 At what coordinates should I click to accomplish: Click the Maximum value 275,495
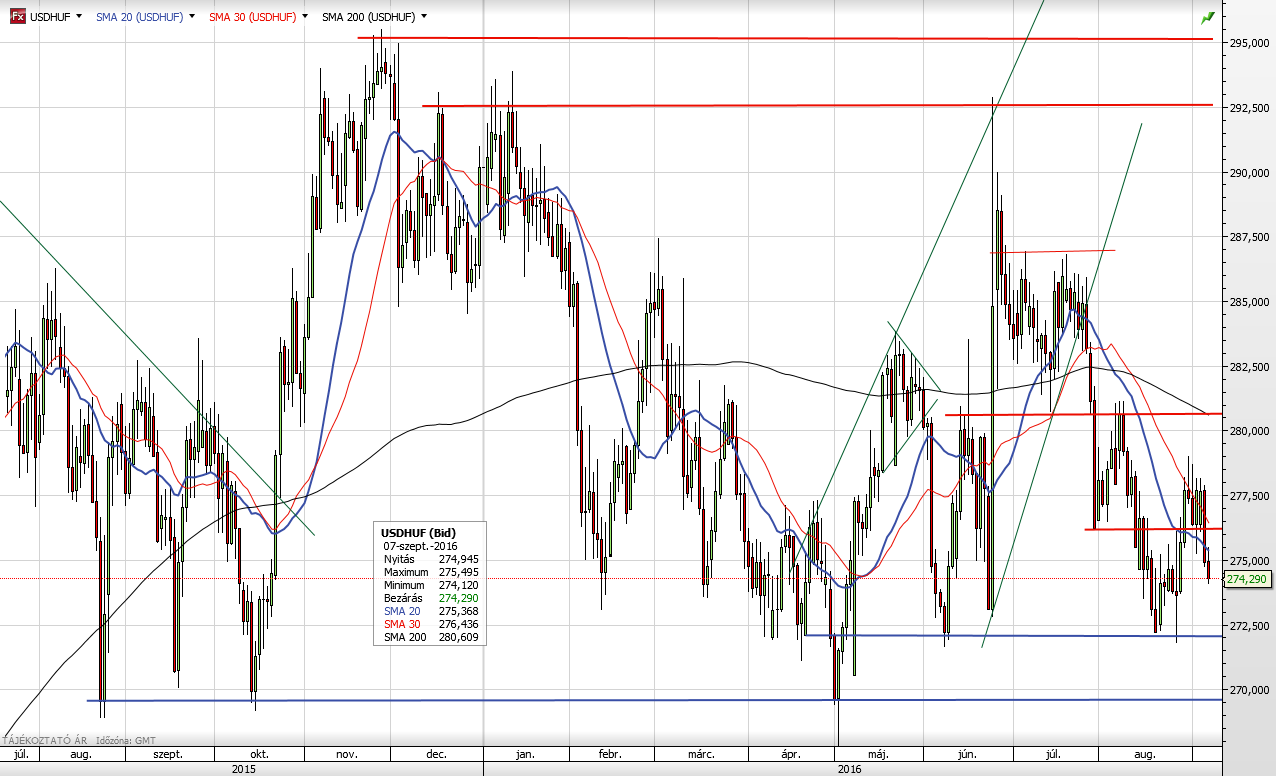(459, 572)
